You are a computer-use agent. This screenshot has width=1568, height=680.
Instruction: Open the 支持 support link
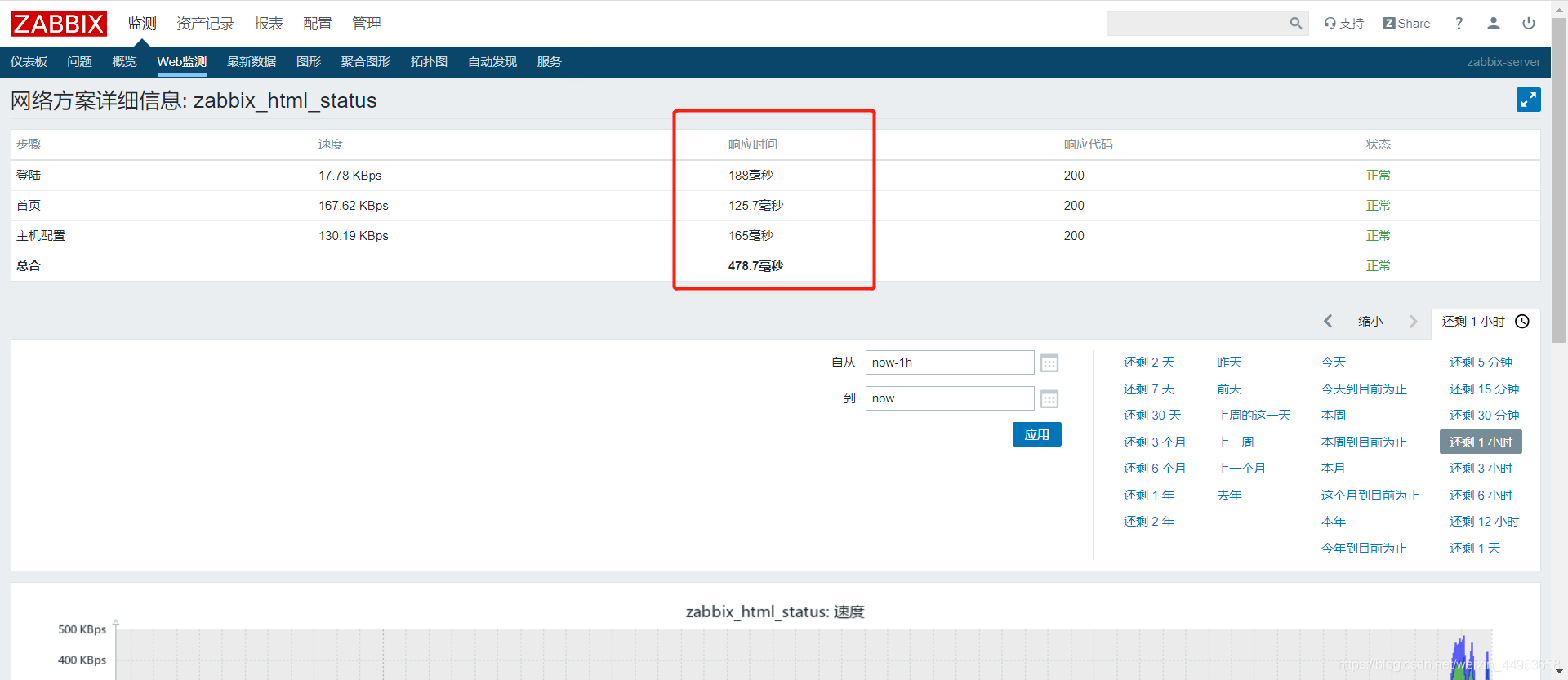pyautogui.click(x=1344, y=24)
